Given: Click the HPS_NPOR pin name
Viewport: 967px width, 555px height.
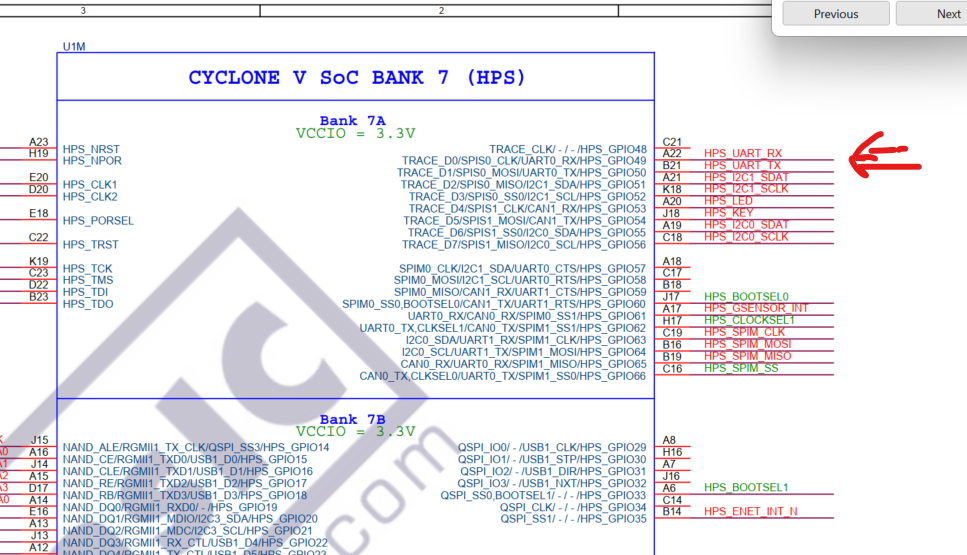Looking at the screenshot, I should [x=92, y=161].
